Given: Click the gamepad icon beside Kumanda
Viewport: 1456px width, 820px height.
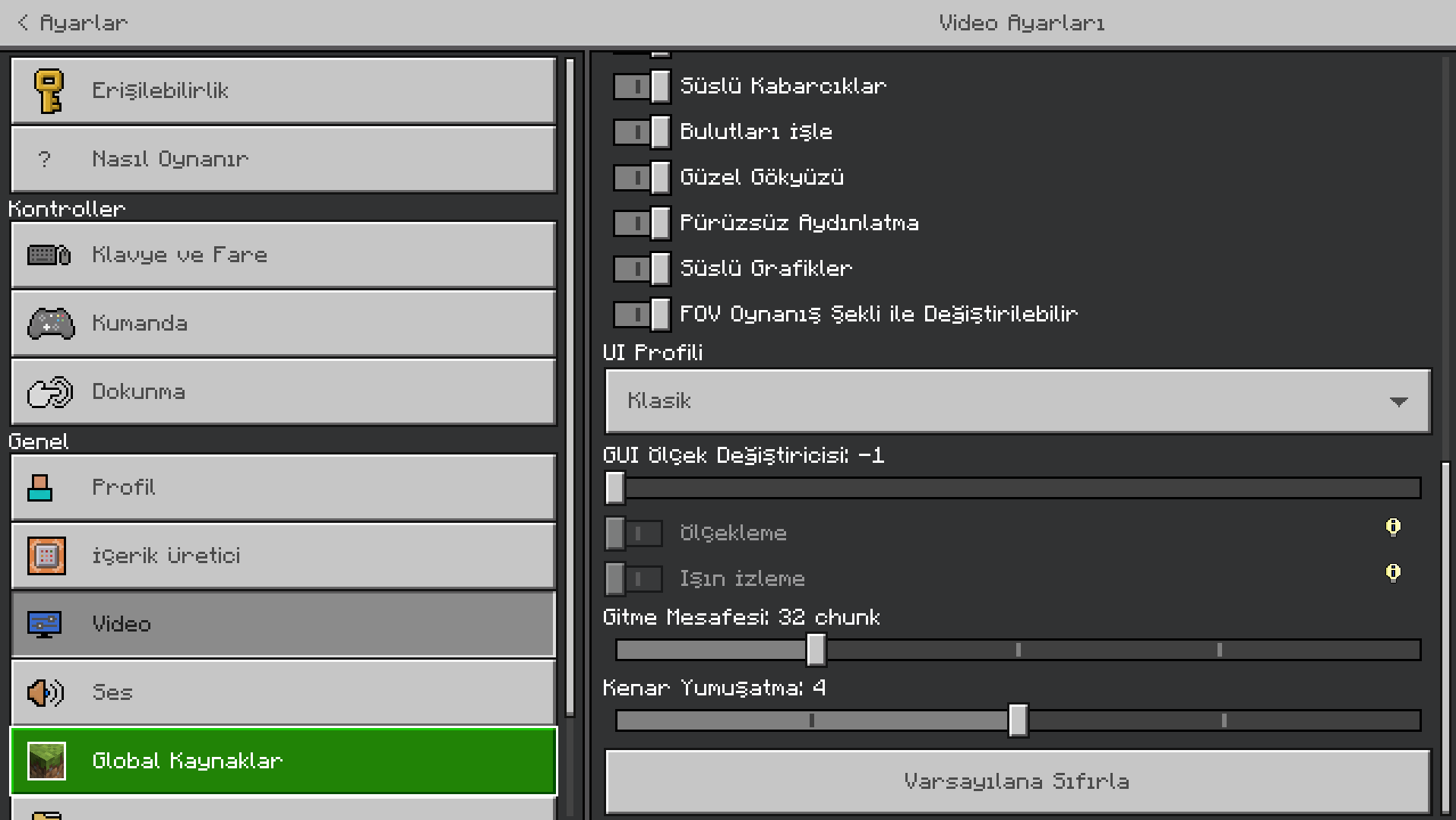Looking at the screenshot, I should point(51,323).
